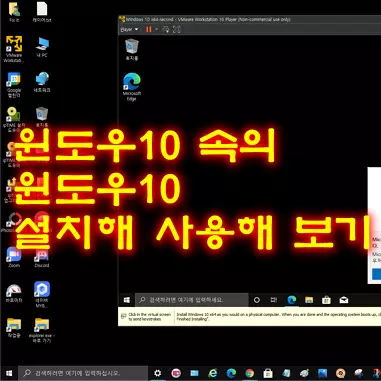The image size is (381, 381).
Task: Open Settings gear in the host taskbar
Action: click(x=158, y=373)
